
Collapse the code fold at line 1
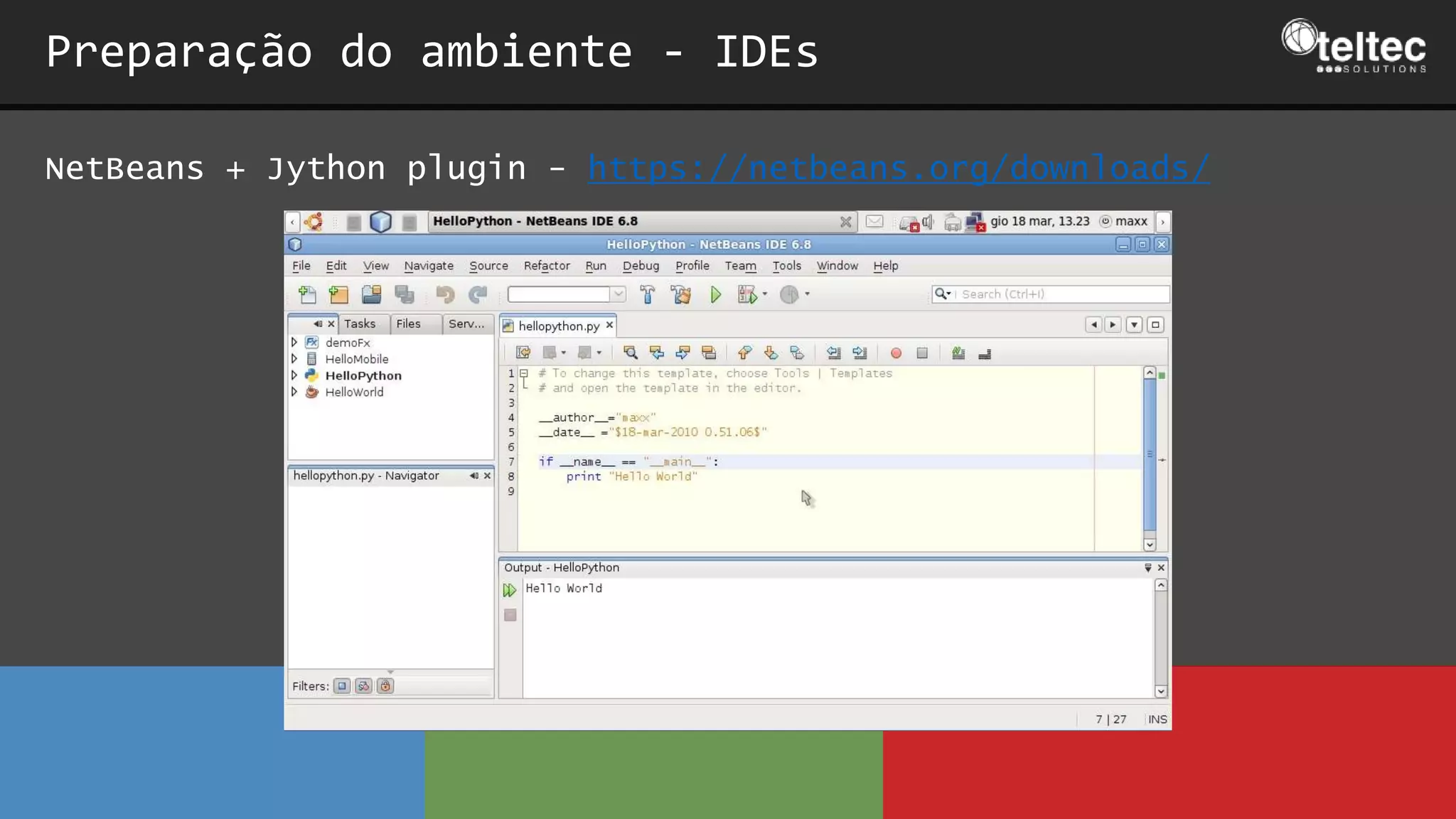click(x=524, y=373)
